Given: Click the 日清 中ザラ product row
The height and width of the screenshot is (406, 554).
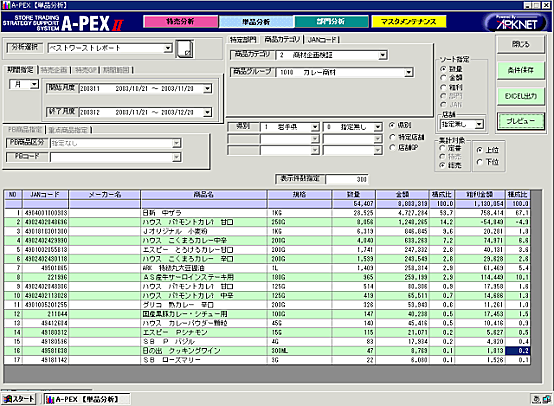Looking at the screenshot, I should point(267,213).
